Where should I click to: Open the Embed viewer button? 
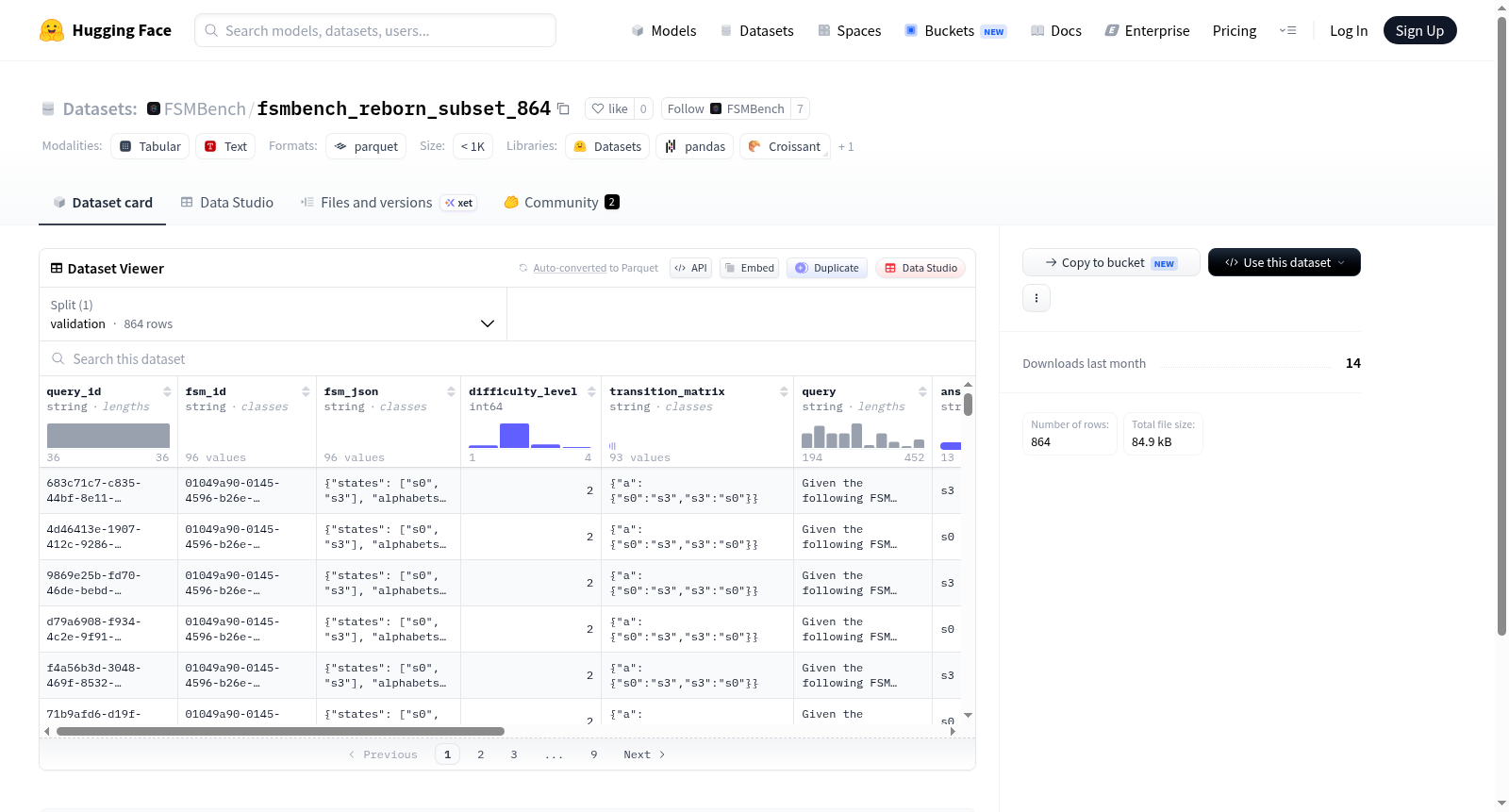[x=749, y=268]
